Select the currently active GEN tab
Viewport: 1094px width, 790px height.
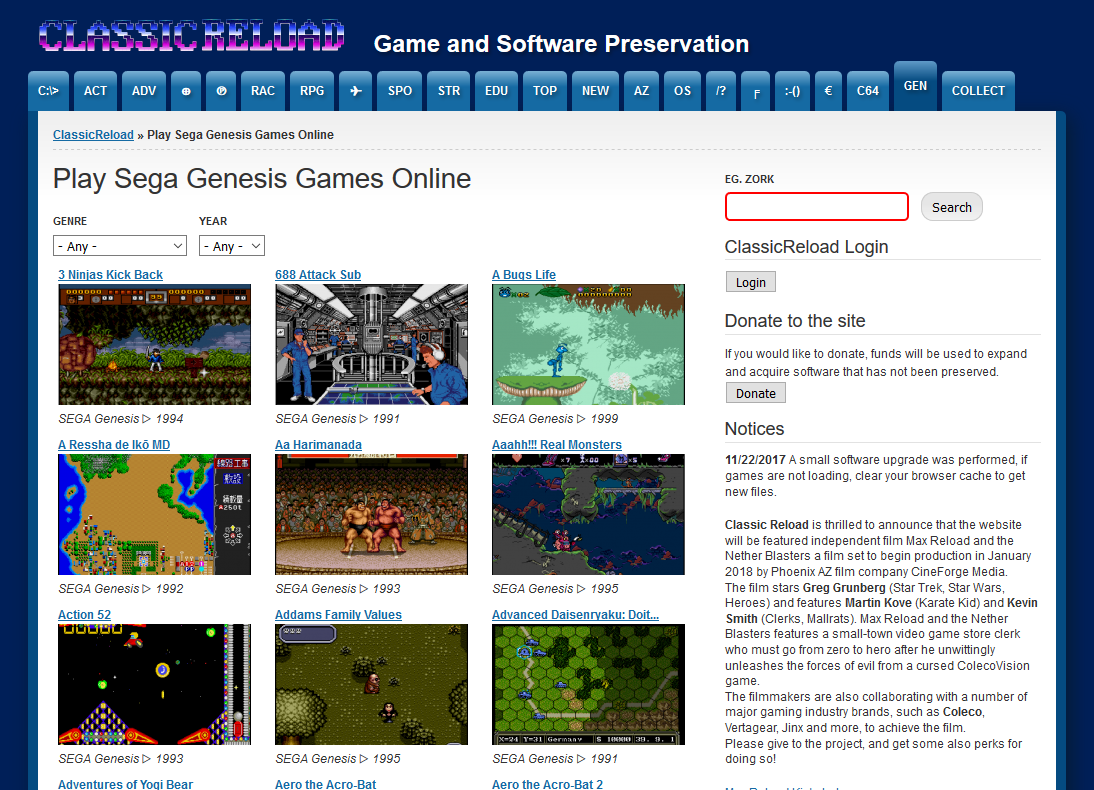click(914, 86)
